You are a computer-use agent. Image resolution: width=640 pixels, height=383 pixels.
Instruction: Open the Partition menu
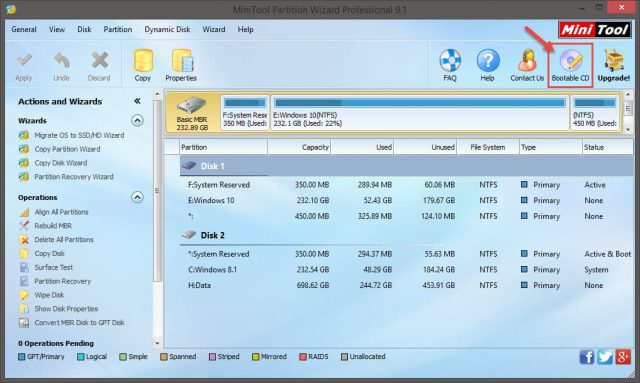tap(118, 29)
